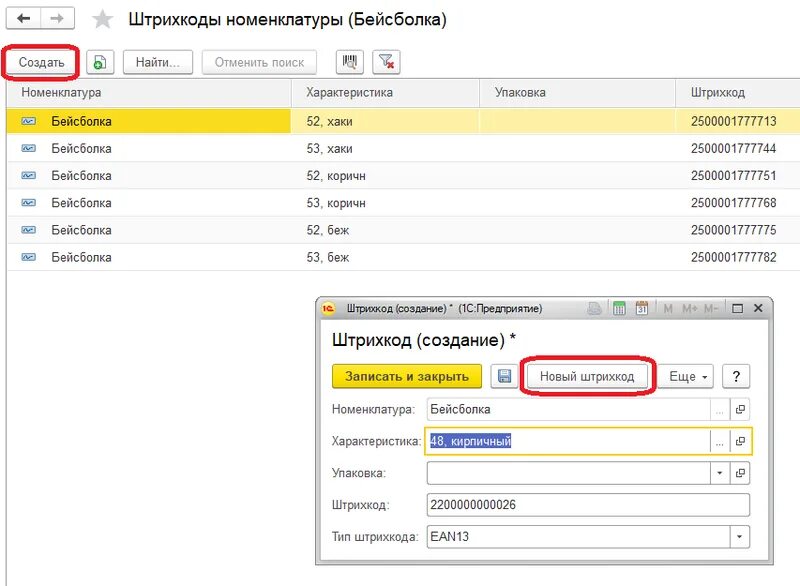Click row icon of 52, хаки entry
The width and height of the screenshot is (800, 586).
click(x=29, y=121)
